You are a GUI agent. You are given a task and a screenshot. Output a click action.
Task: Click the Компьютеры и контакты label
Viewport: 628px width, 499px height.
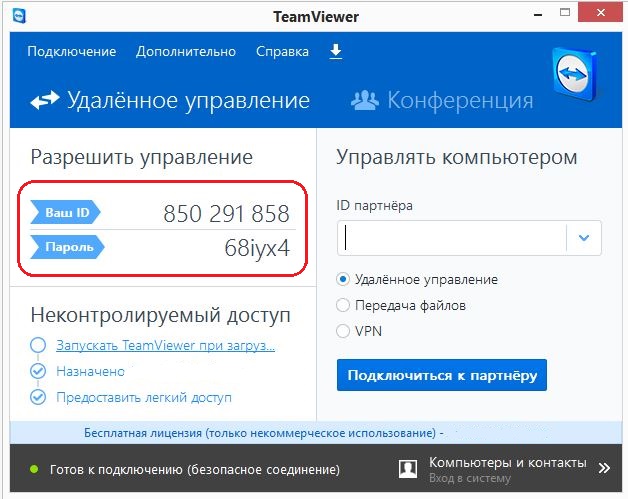(507, 463)
